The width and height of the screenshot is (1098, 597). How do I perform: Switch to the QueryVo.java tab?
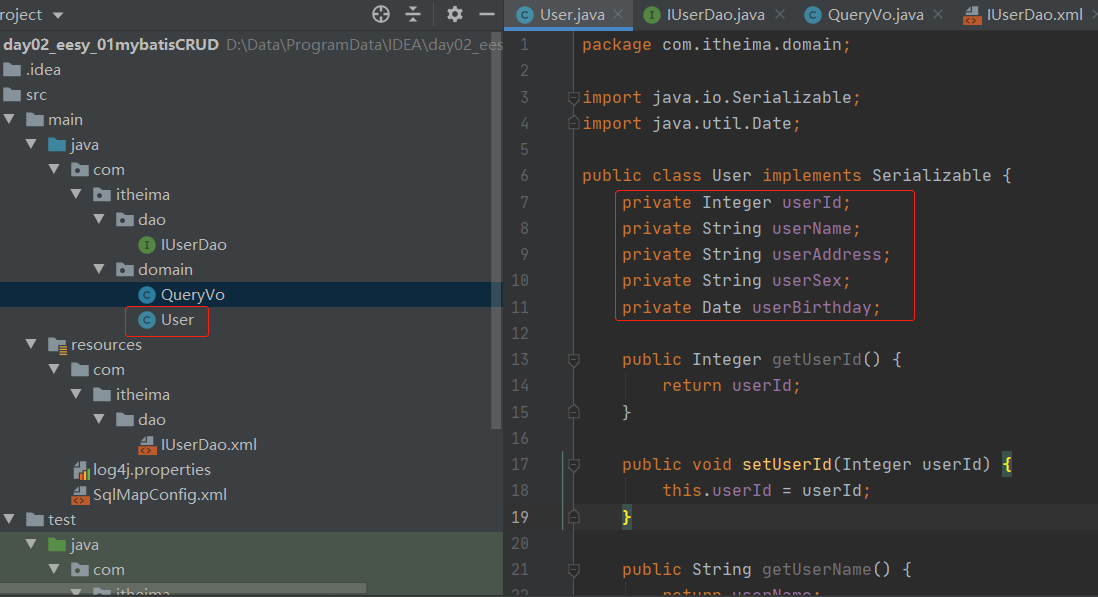pos(875,15)
